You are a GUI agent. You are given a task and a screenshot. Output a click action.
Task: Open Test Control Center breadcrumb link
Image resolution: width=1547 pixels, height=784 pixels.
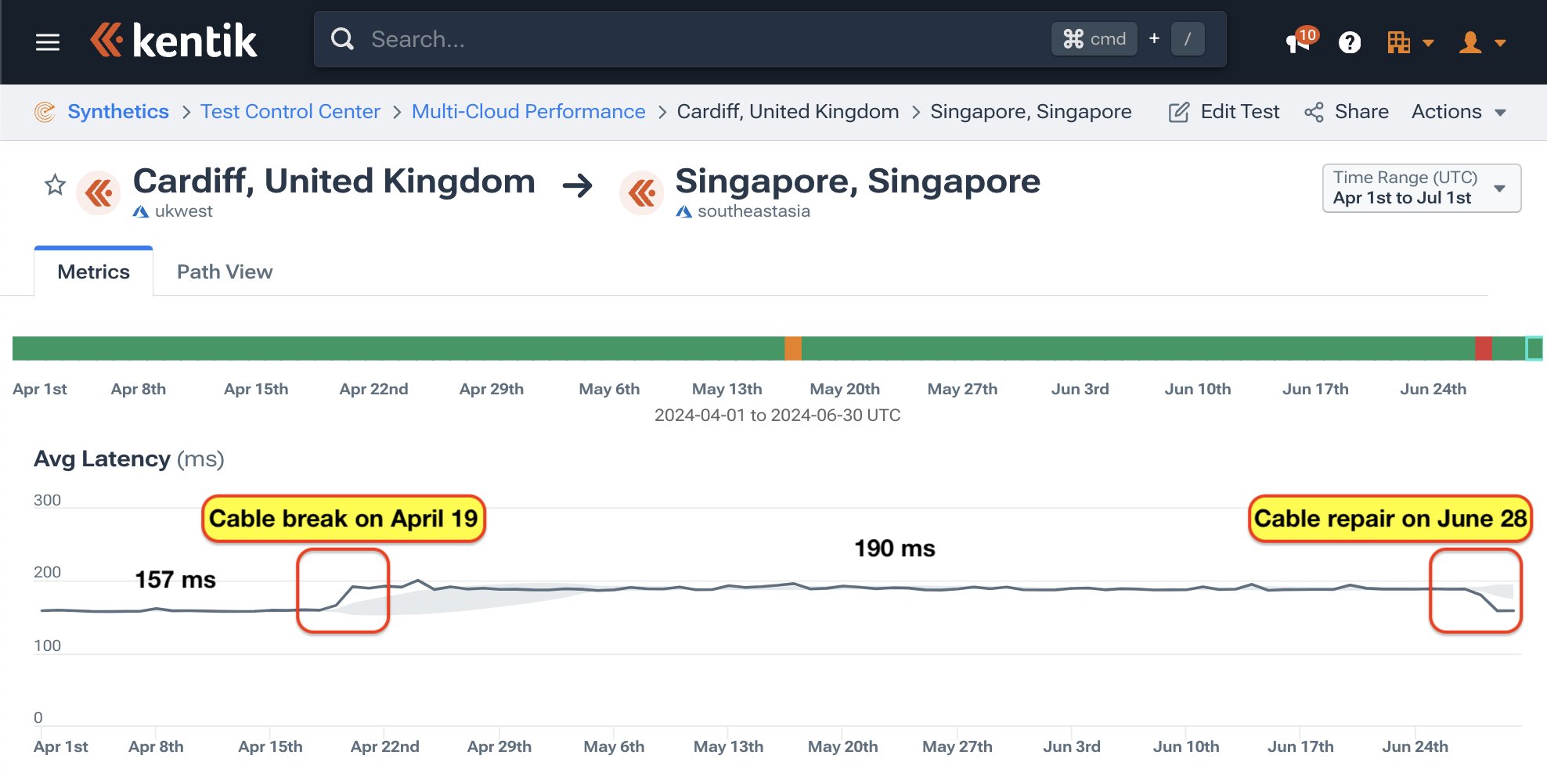(290, 112)
